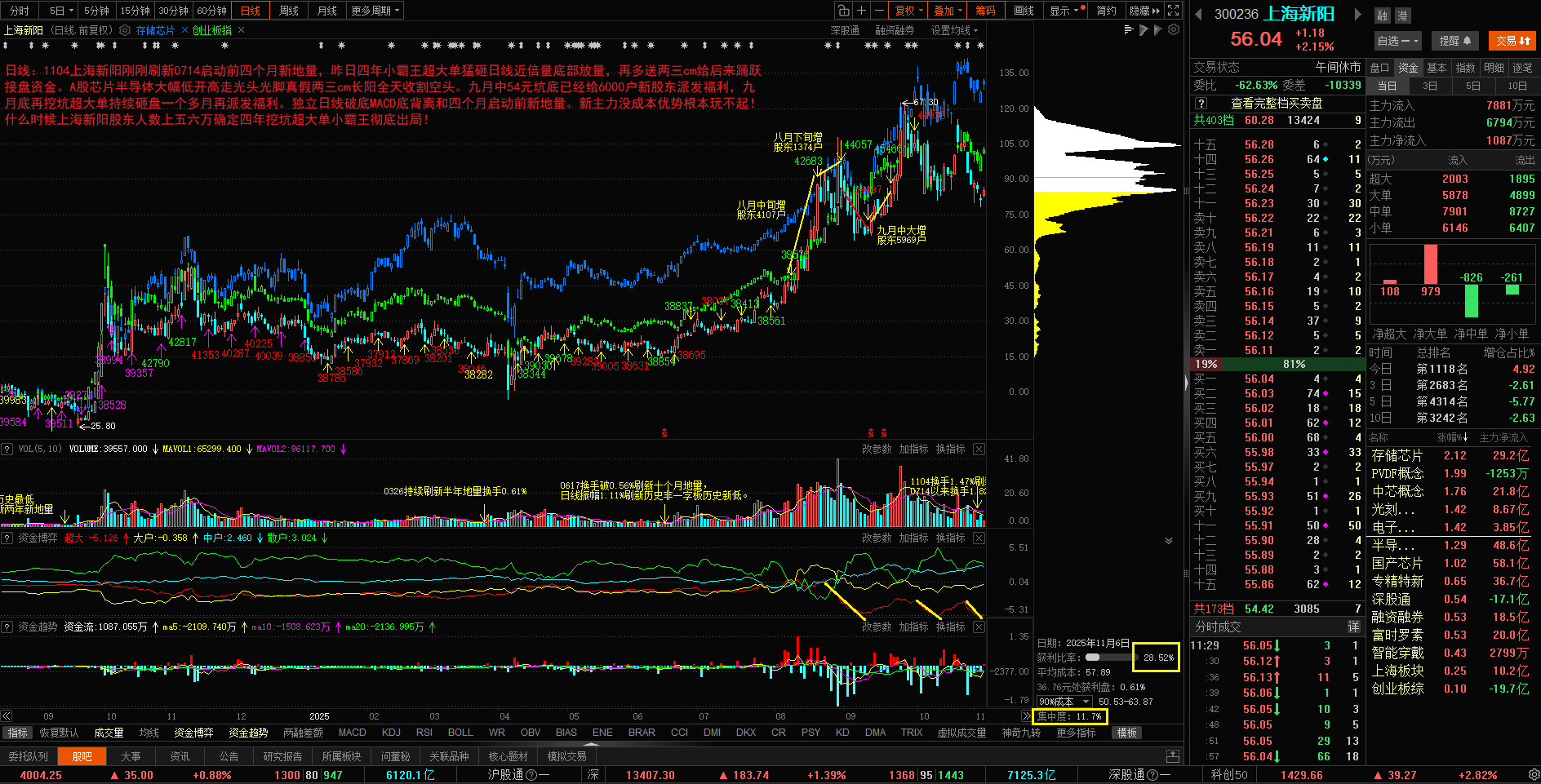
Task: Open the 存储芯片 sector row
Action: click(x=1451, y=455)
